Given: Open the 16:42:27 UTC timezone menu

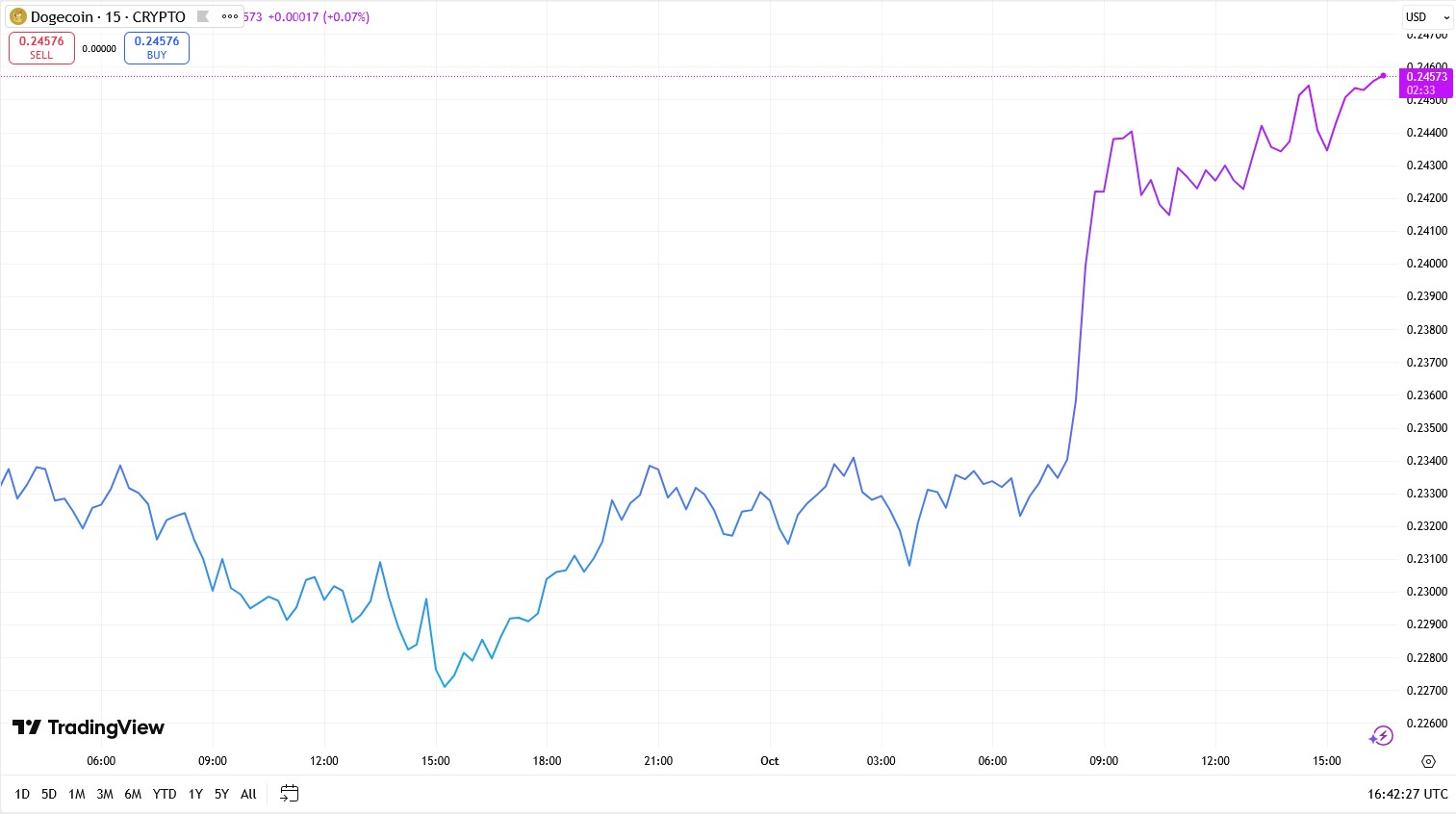Looking at the screenshot, I should (x=1407, y=794).
